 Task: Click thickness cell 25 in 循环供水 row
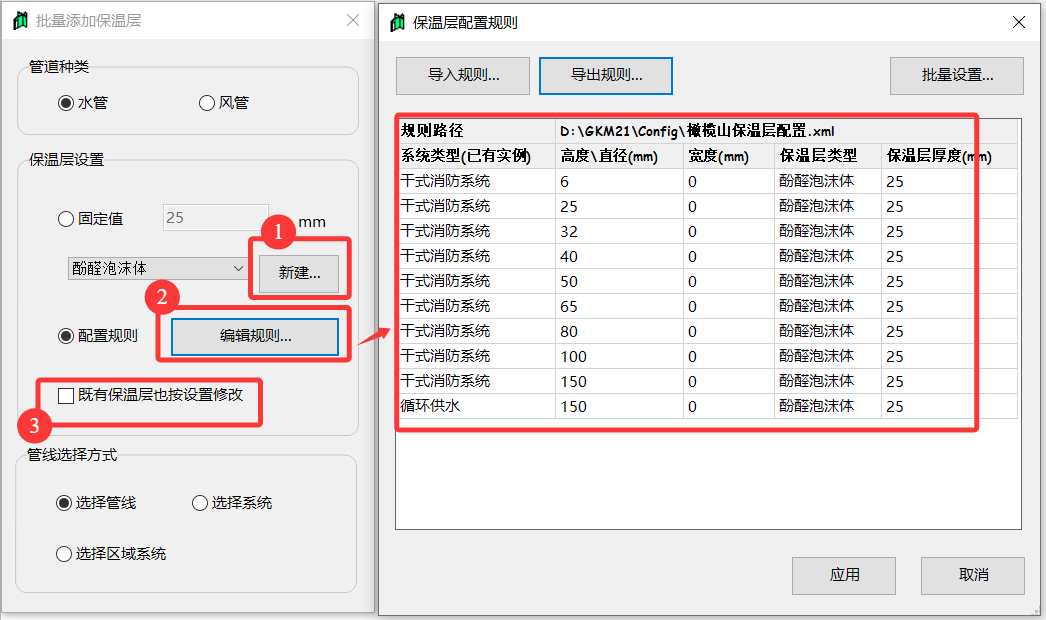pos(950,406)
